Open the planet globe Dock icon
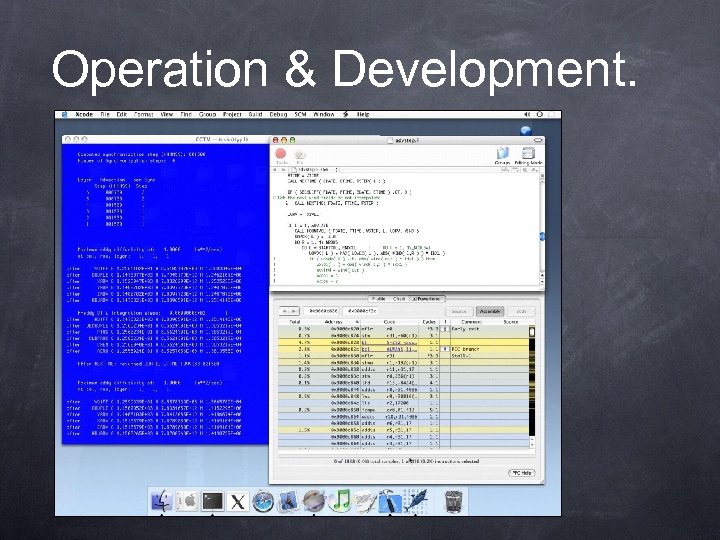 (x=314, y=501)
